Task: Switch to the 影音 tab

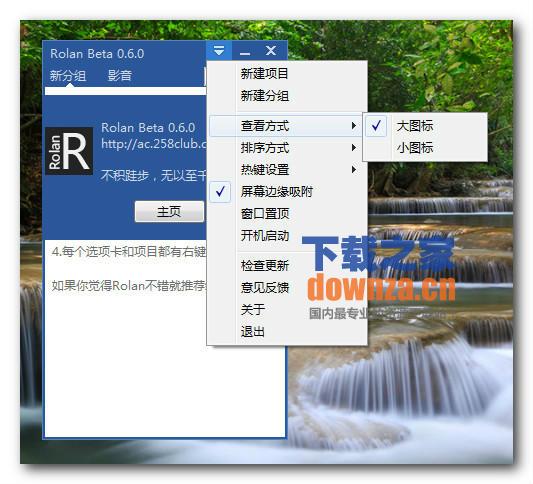Action: tap(120, 75)
